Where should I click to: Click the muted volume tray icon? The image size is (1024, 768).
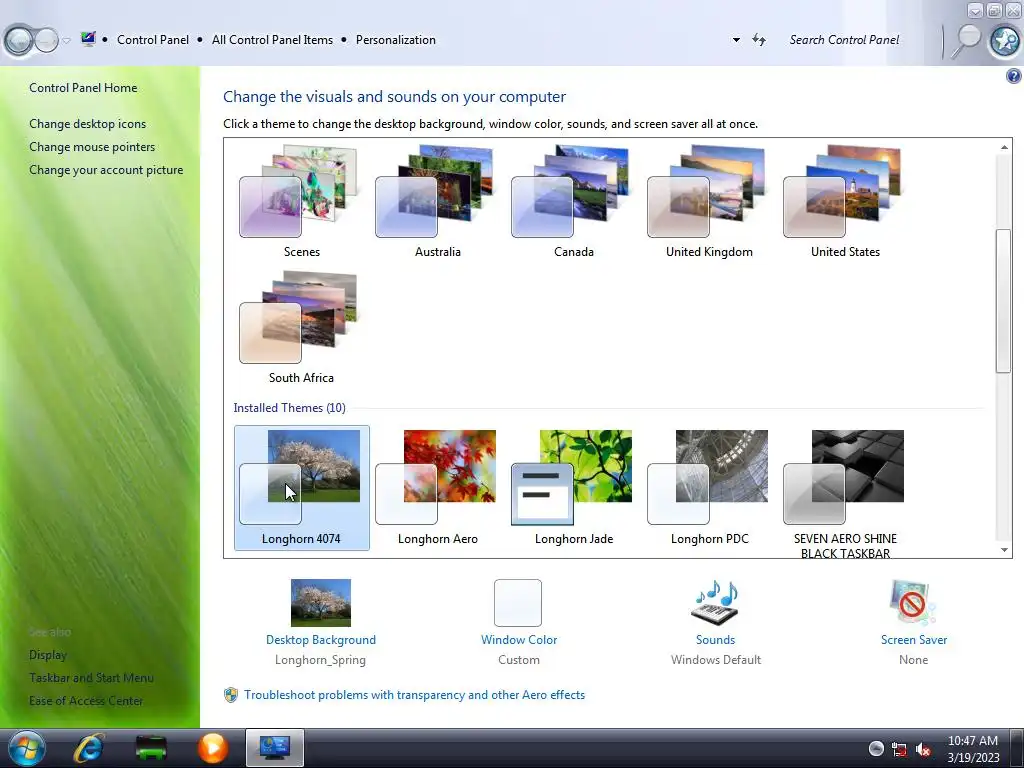coord(923,750)
